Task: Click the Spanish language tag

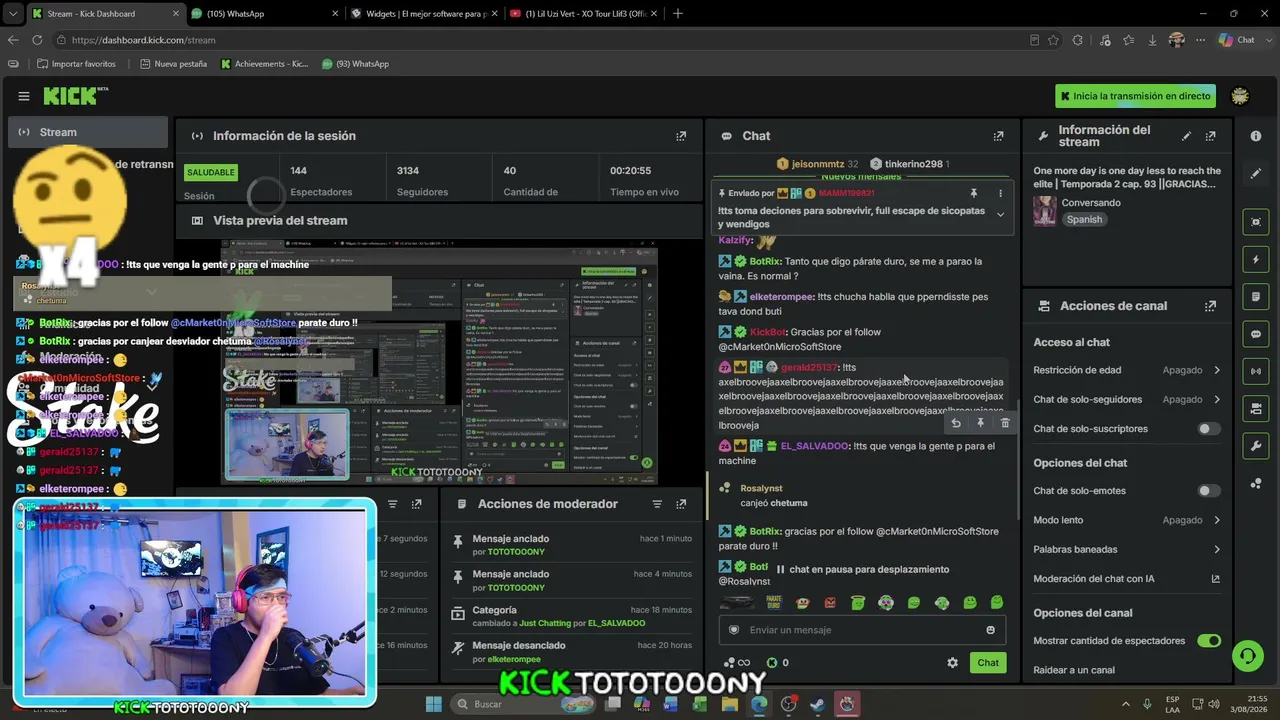Action: point(1084,220)
